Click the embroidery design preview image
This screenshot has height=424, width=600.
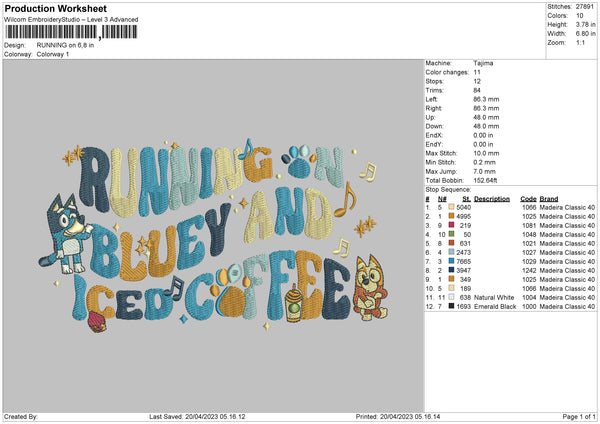[214, 236]
